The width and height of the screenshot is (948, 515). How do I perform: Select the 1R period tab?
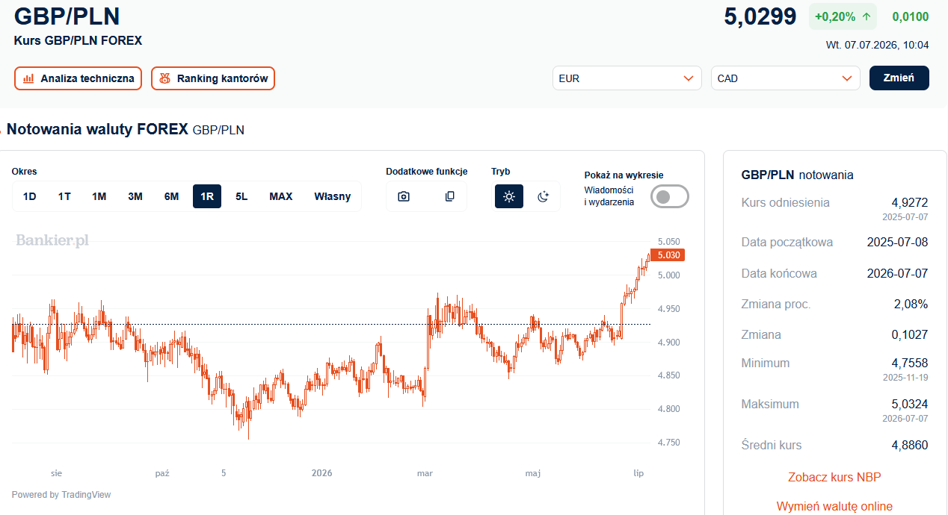[x=207, y=196]
